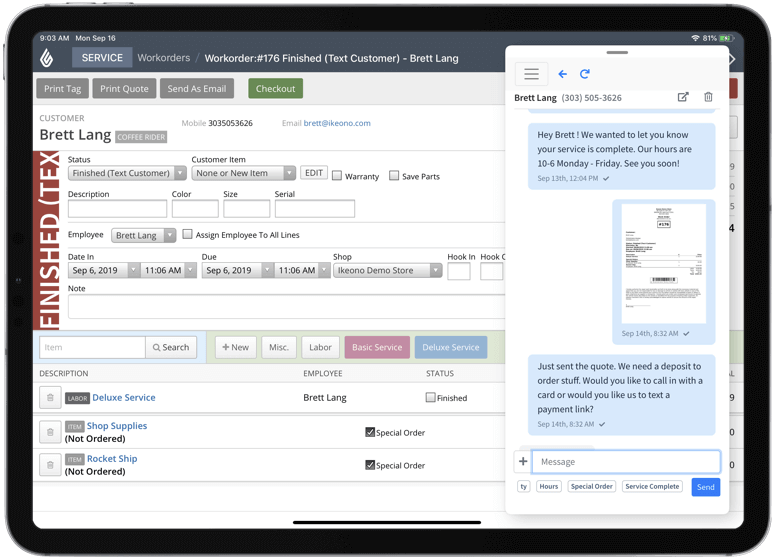772x559 pixels.
Task: Click the Message text input field
Action: tap(625, 462)
